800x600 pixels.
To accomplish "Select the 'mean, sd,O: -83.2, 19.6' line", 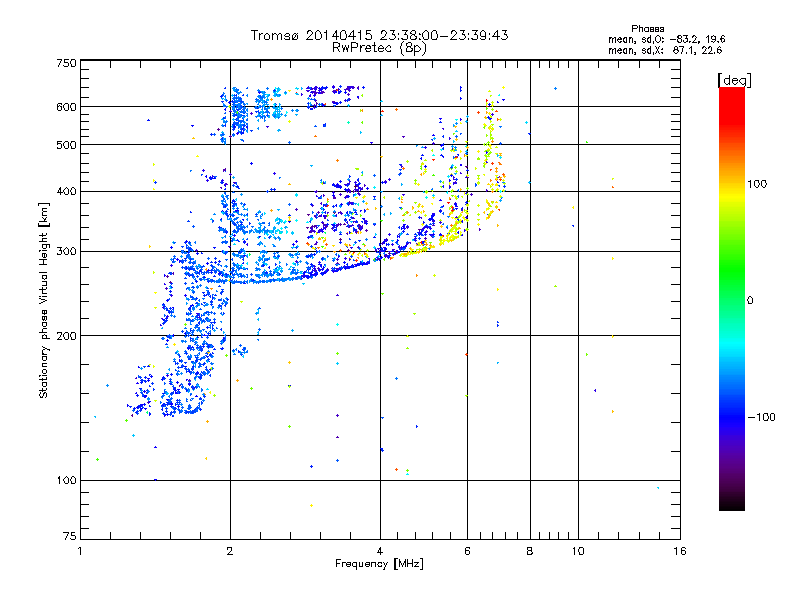I will click(666, 39).
